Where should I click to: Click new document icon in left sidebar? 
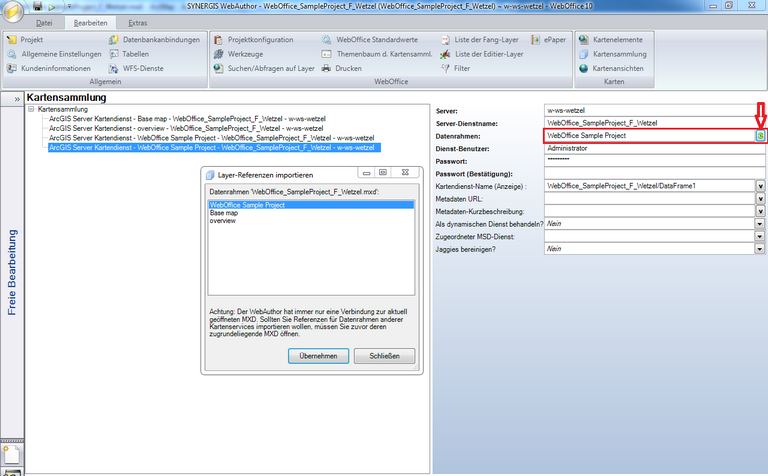point(11,454)
